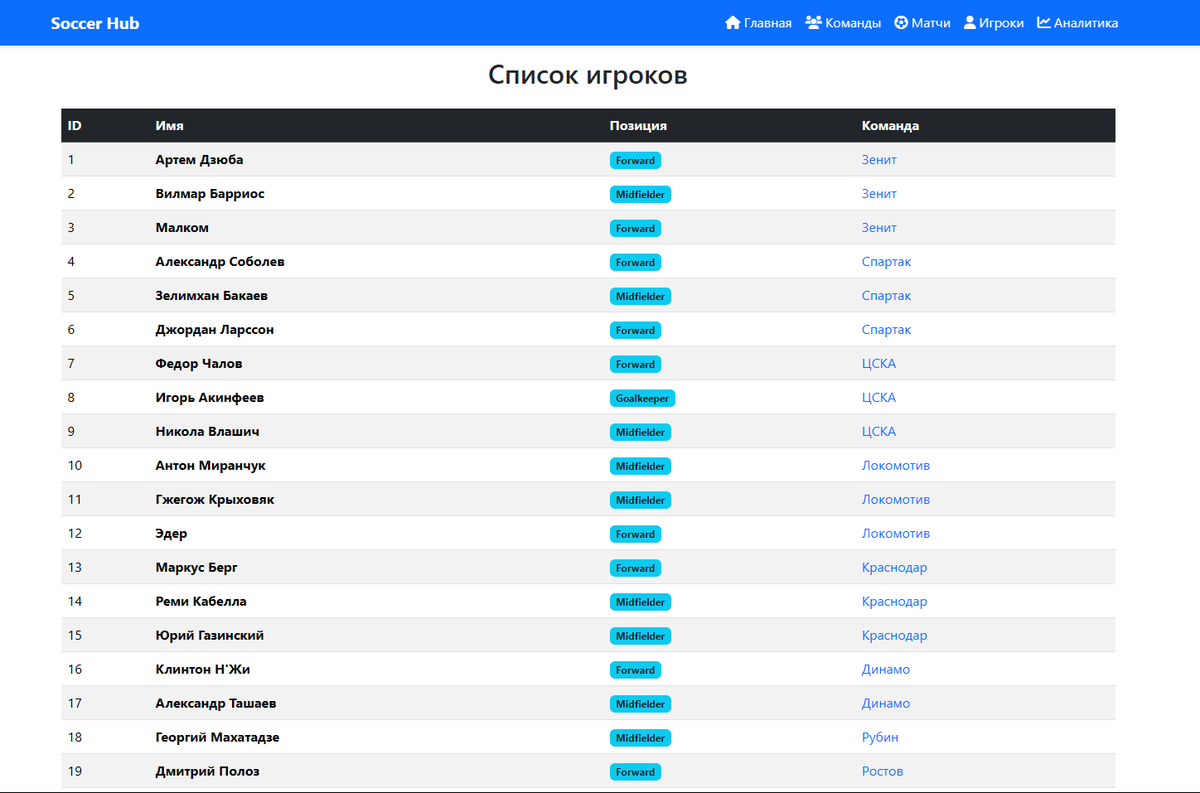Screen dimensions: 1200x793
Task: Click the player name Георгий Махатадзе
Action: coord(218,738)
